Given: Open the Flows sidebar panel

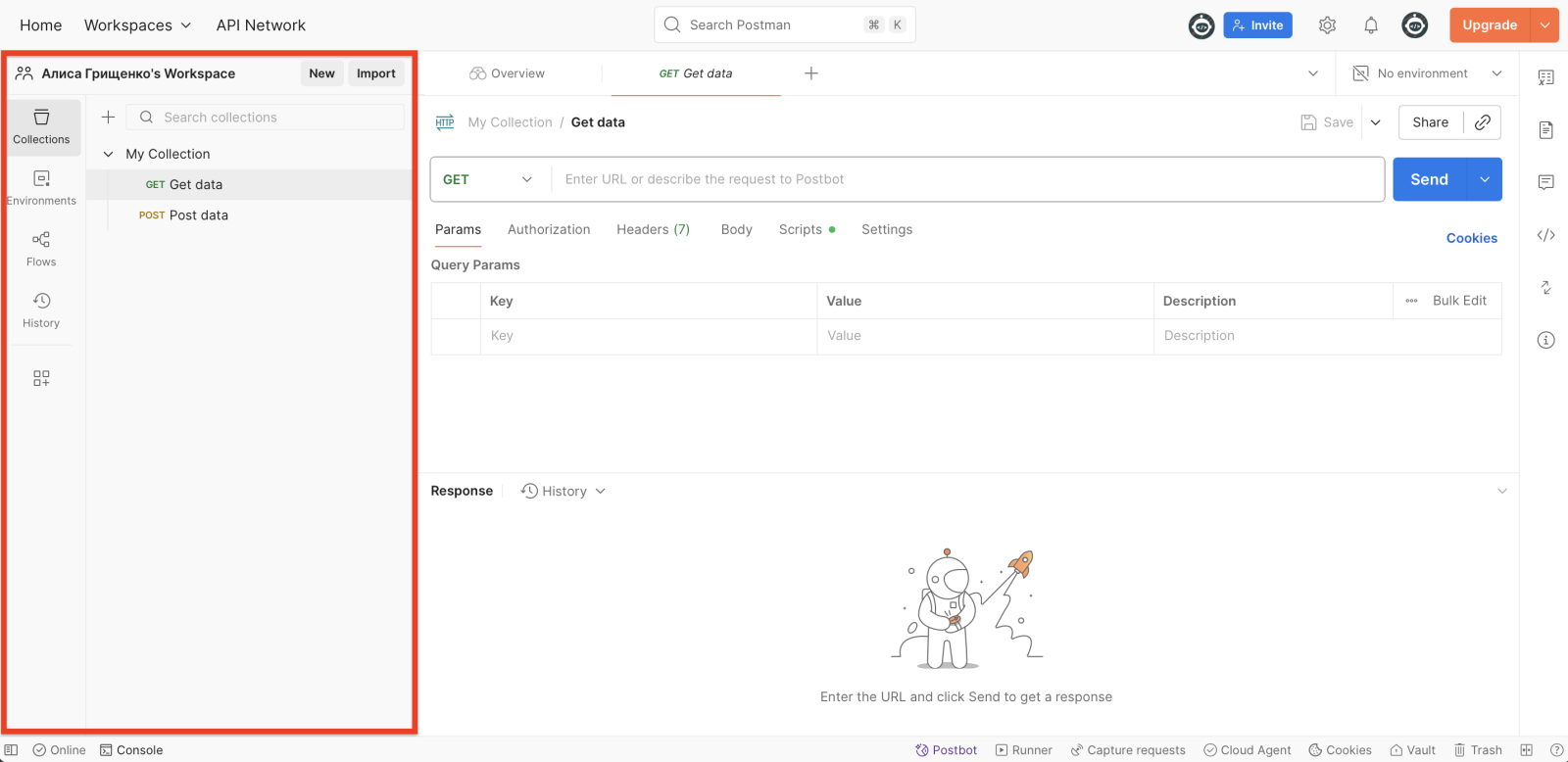Looking at the screenshot, I should [41, 249].
